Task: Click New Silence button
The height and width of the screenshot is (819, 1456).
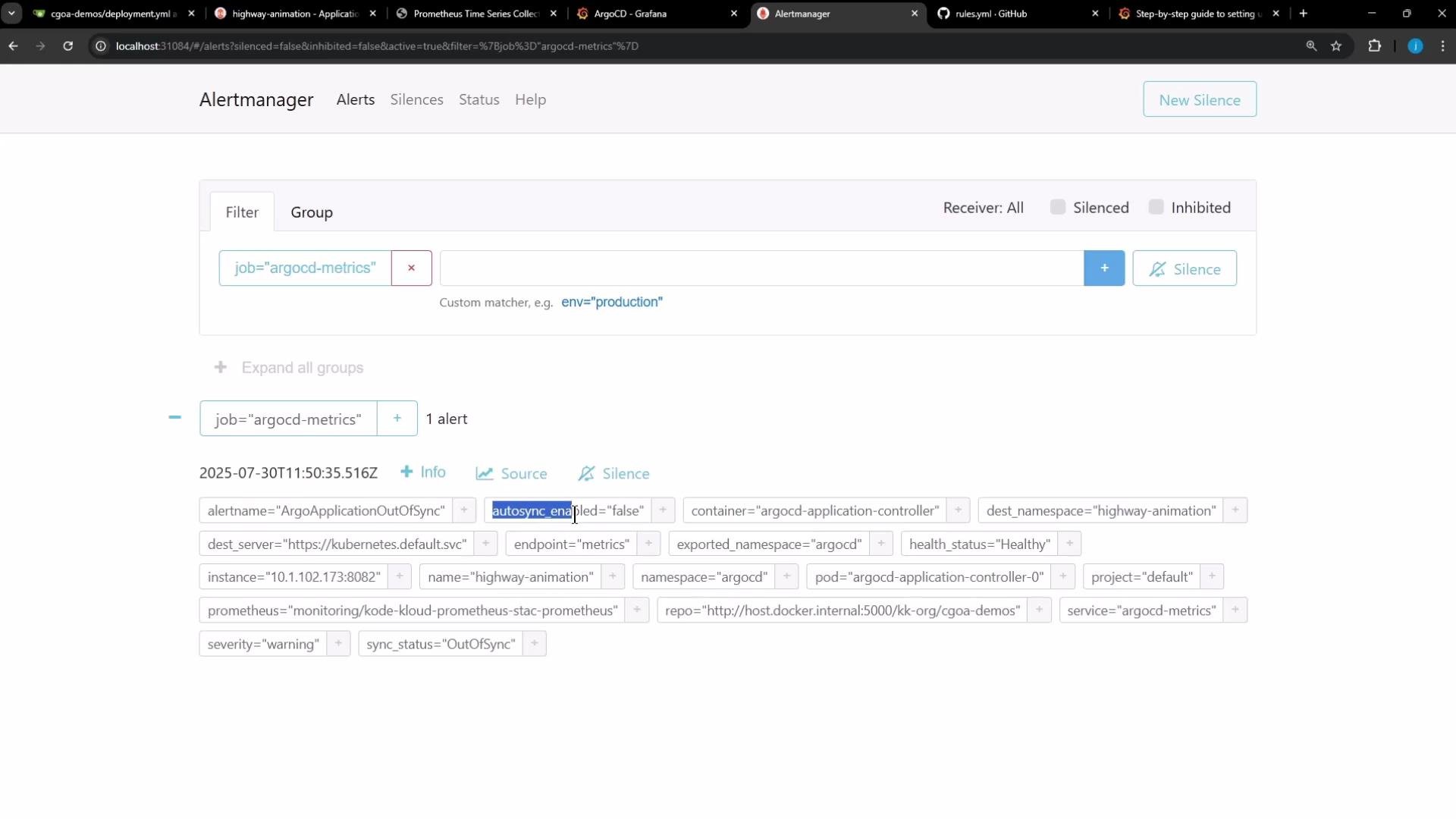Action: [1200, 99]
